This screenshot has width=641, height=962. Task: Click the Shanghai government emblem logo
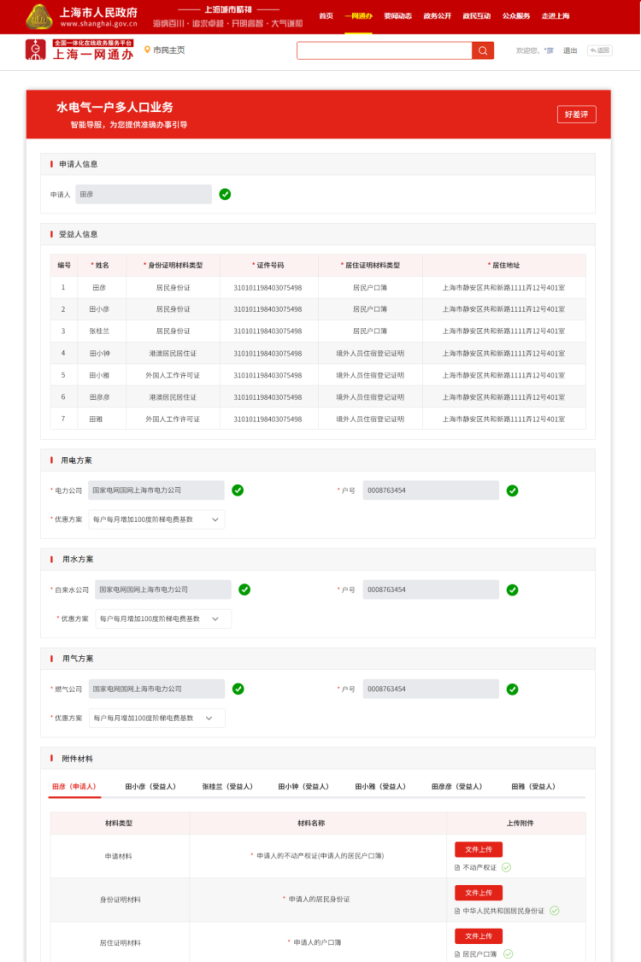(x=39, y=17)
